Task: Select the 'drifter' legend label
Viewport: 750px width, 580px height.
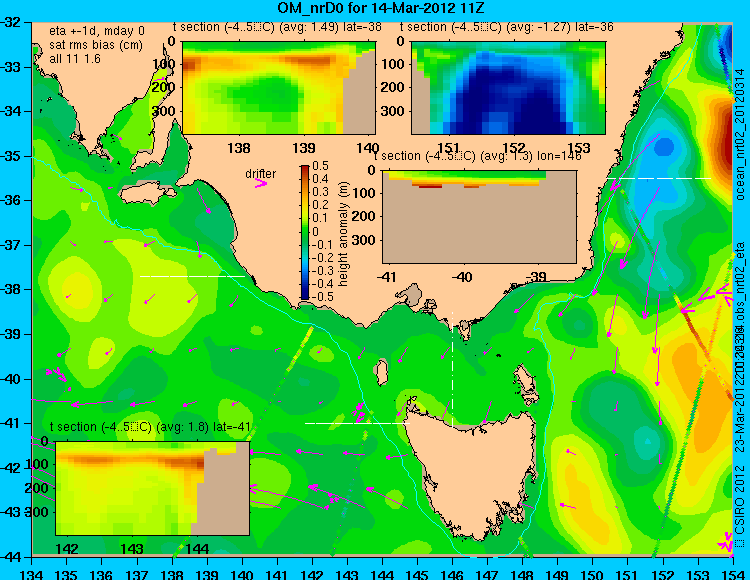Action: pos(261,174)
